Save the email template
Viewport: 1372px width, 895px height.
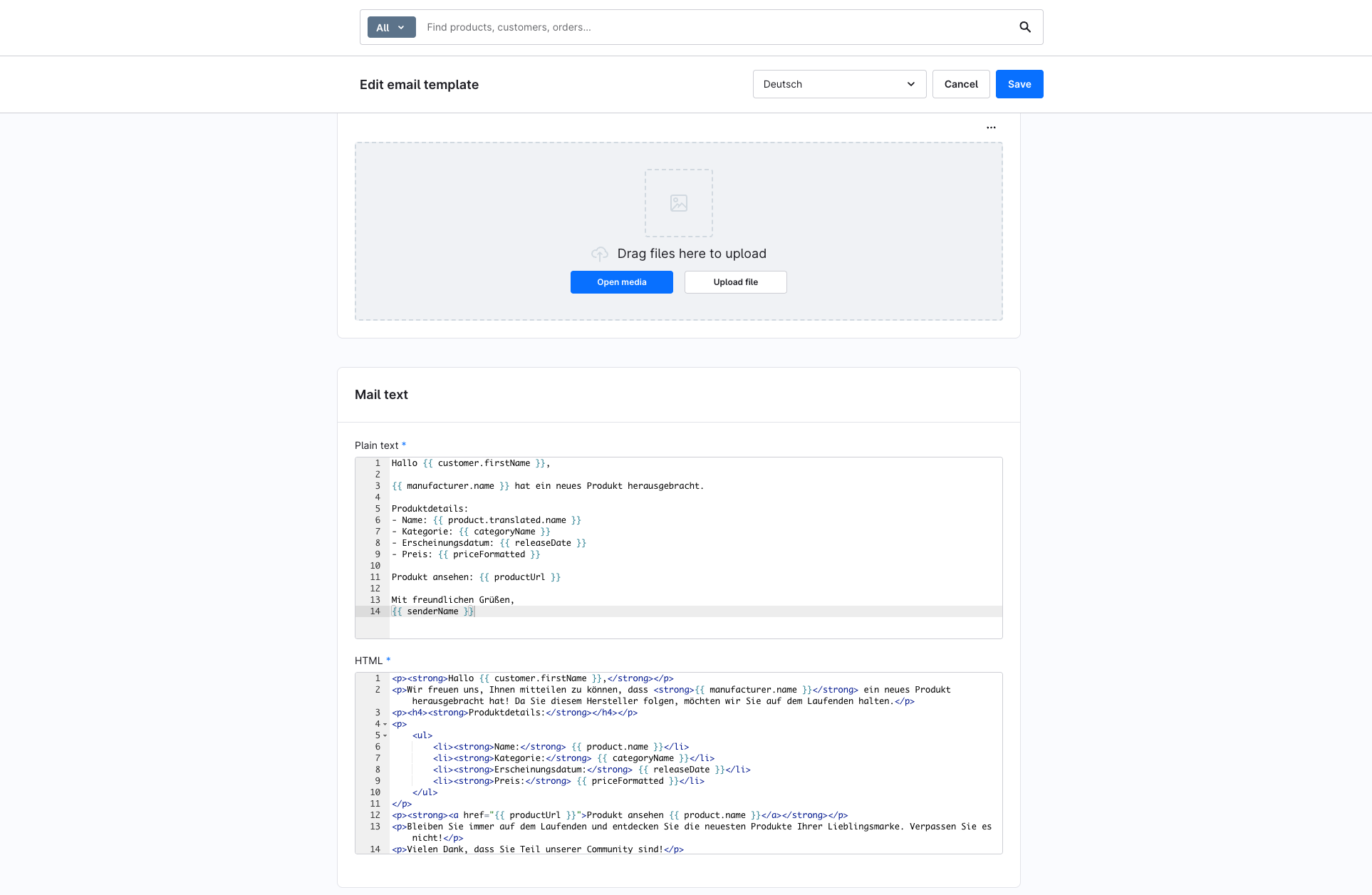(1019, 84)
